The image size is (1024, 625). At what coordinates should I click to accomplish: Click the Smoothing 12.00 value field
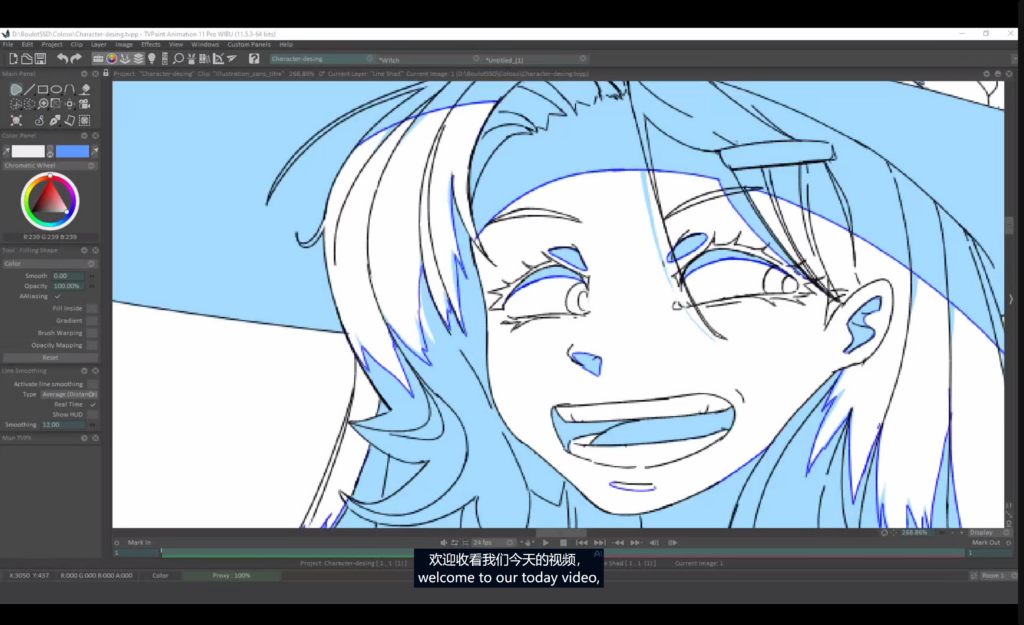coord(63,425)
